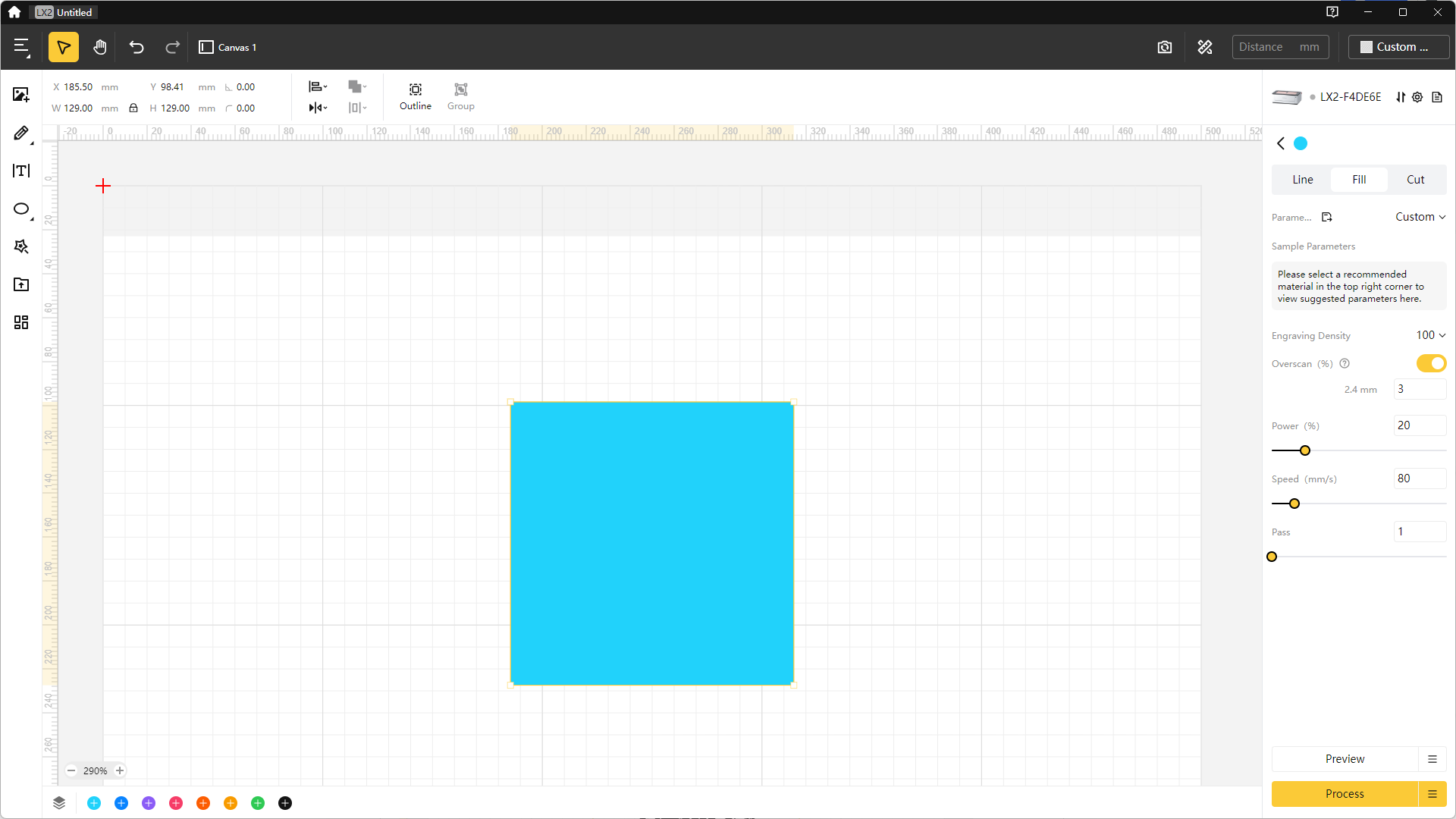Select the blue layer color swatch
This screenshot has height=819, width=1456.
click(x=121, y=803)
